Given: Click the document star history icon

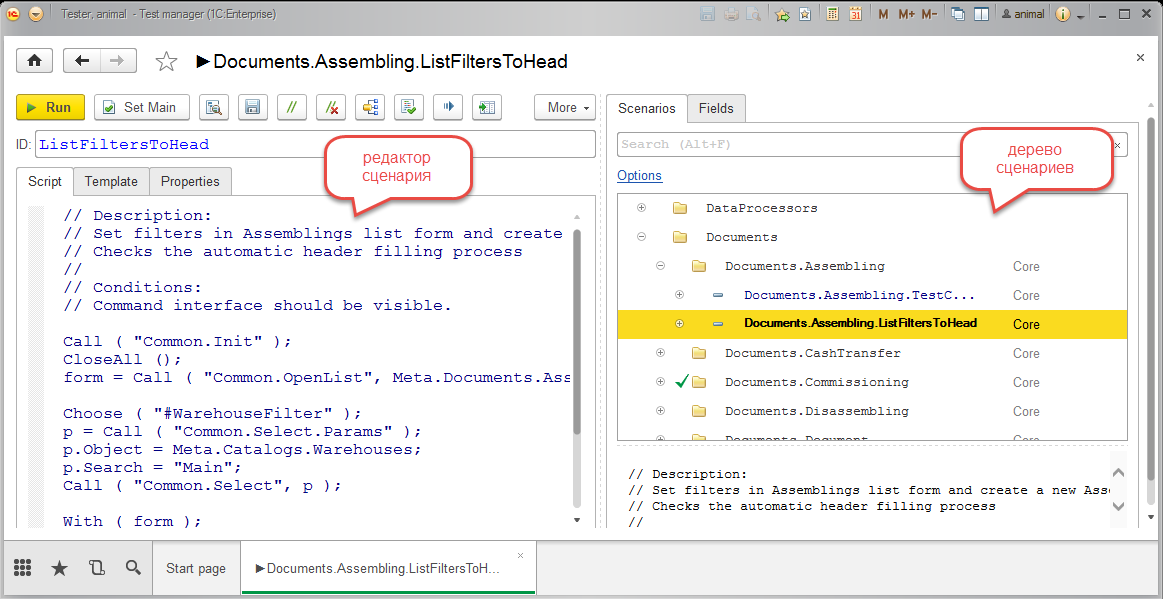Looking at the screenshot, I should (x=804, y=14).
